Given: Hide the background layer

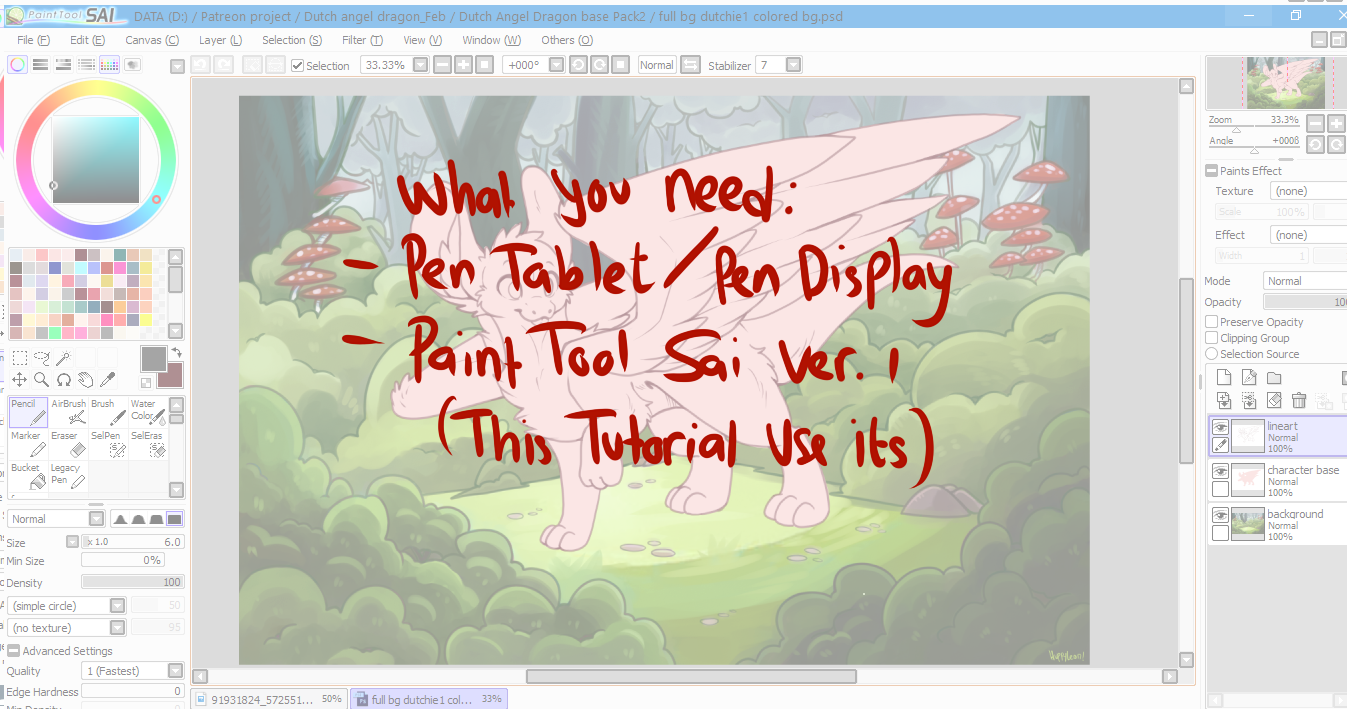Looking at the screenshot, I should [x=1220, y=515].
